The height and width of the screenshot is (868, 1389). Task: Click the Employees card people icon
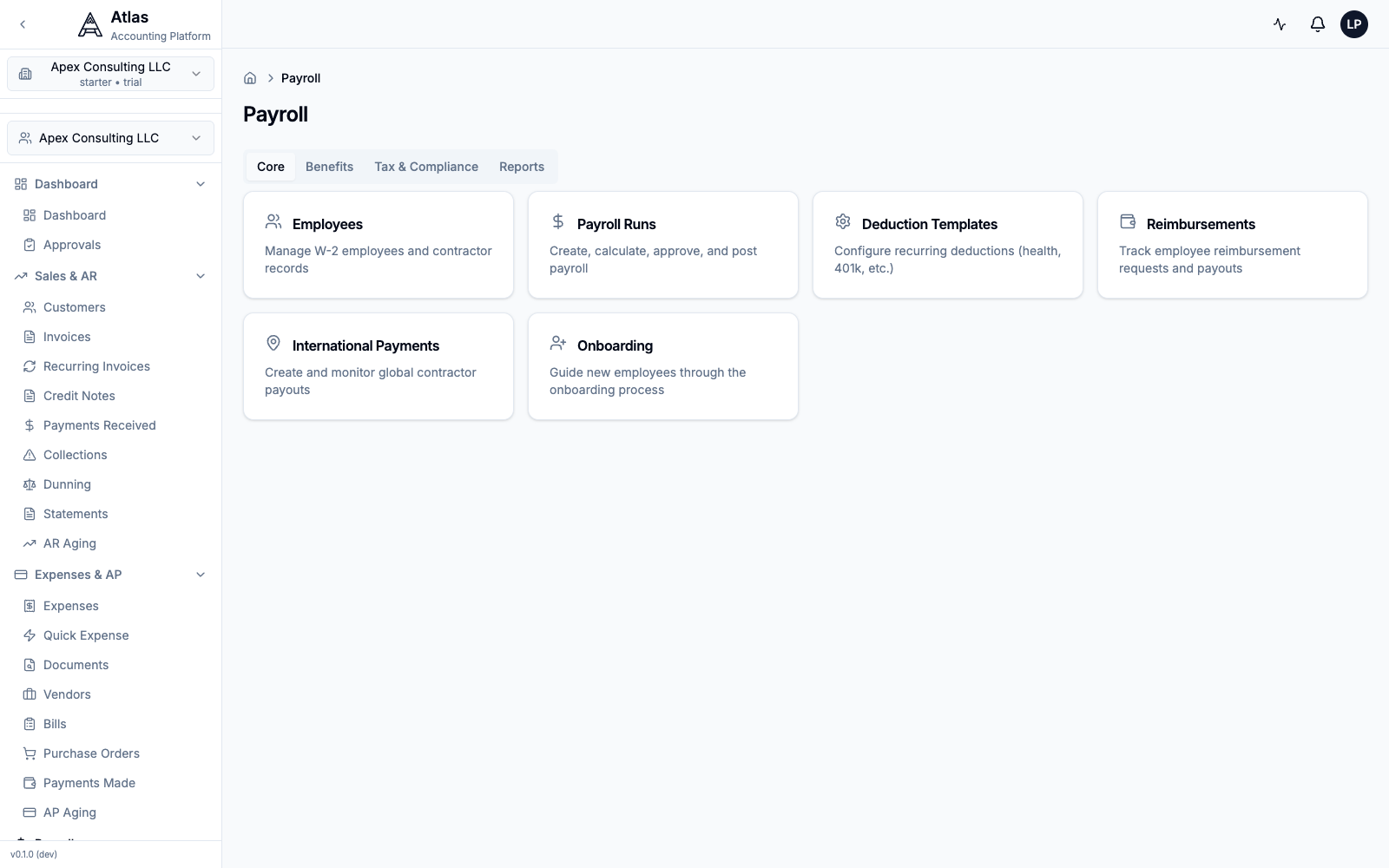tap(273, 222)
